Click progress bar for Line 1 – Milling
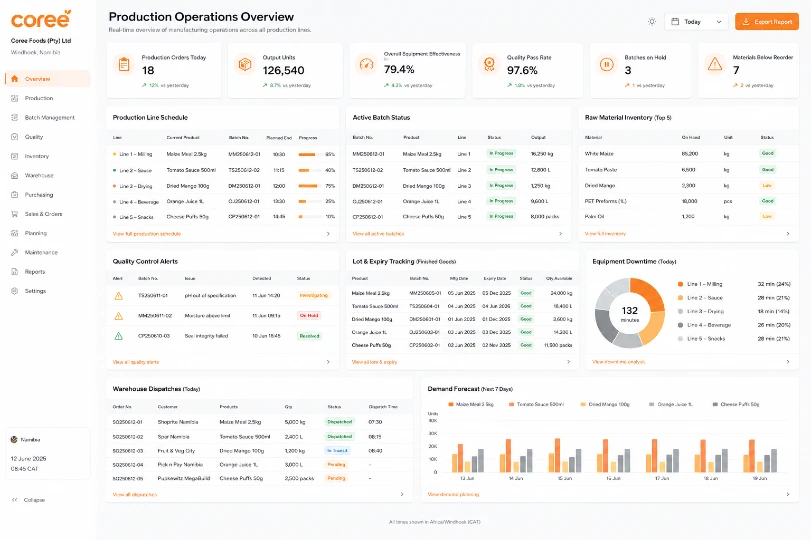 point(308,154)
